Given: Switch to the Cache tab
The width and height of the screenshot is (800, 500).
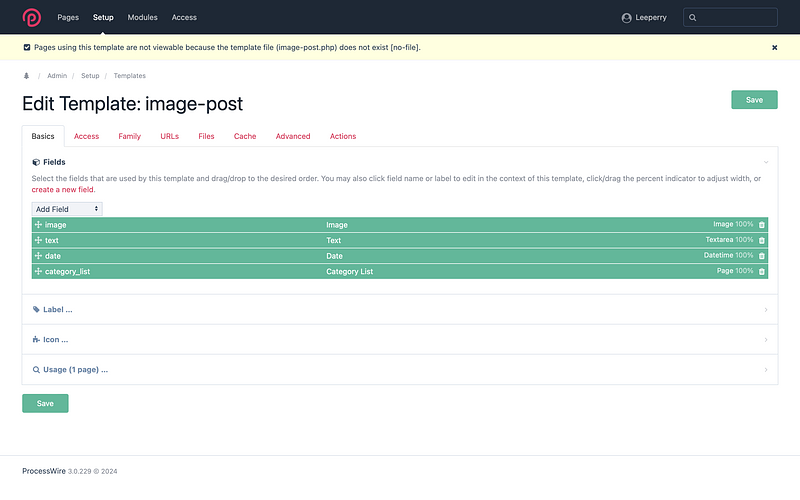Looking at the screenshot, I should [x=245, y=136].
